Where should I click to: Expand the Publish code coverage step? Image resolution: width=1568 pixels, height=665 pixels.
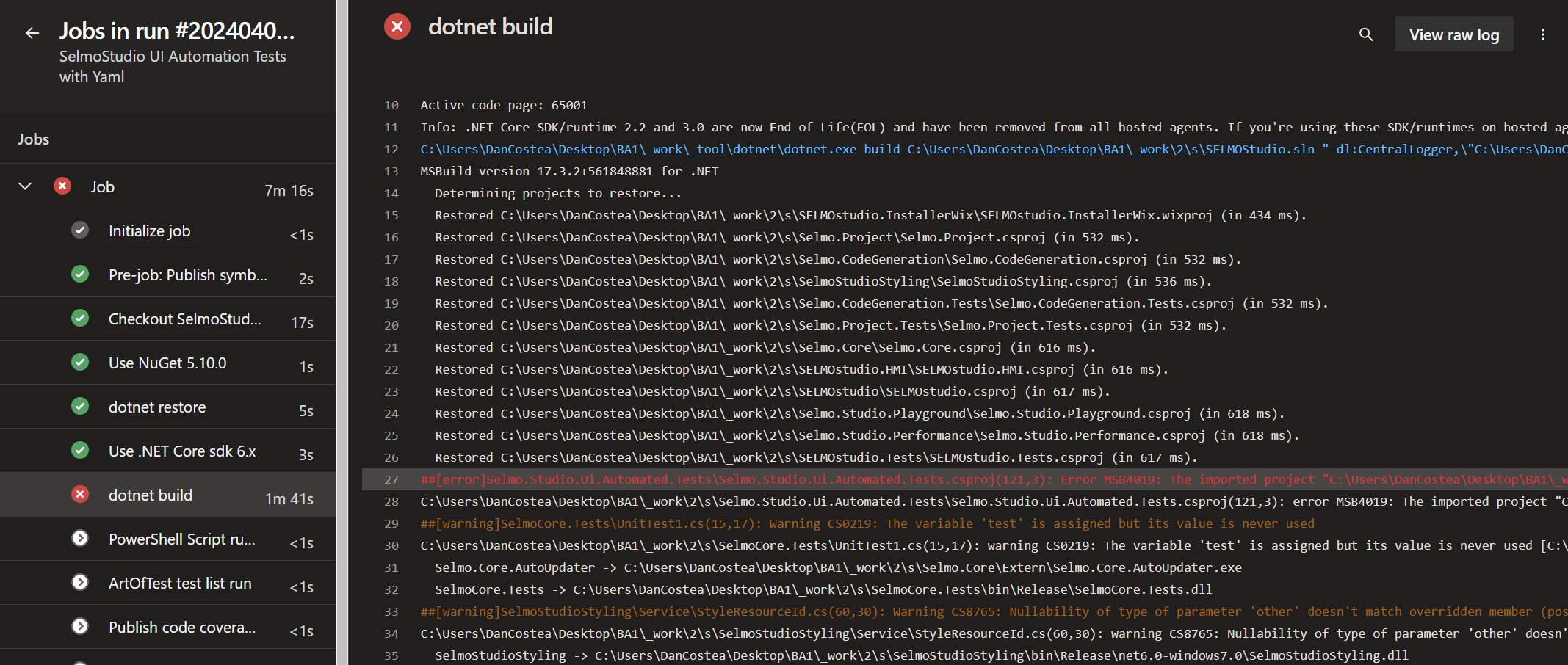pos(79,627)
